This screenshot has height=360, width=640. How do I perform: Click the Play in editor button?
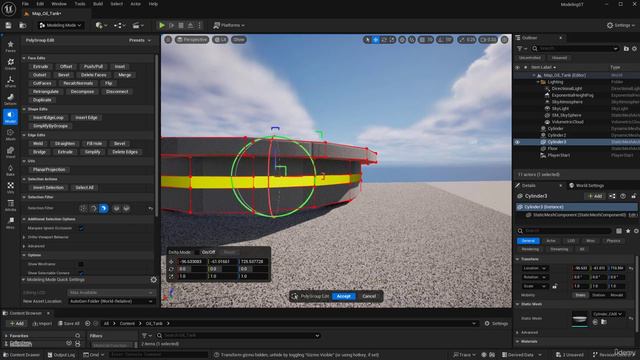(162, 25)
